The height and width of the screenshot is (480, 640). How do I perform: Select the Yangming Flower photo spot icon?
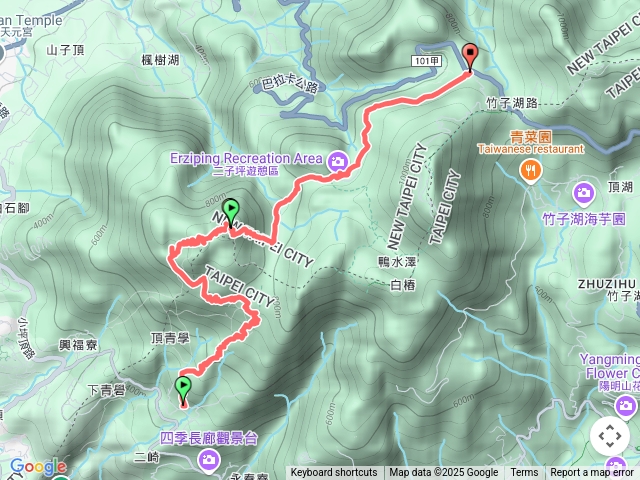625,407
